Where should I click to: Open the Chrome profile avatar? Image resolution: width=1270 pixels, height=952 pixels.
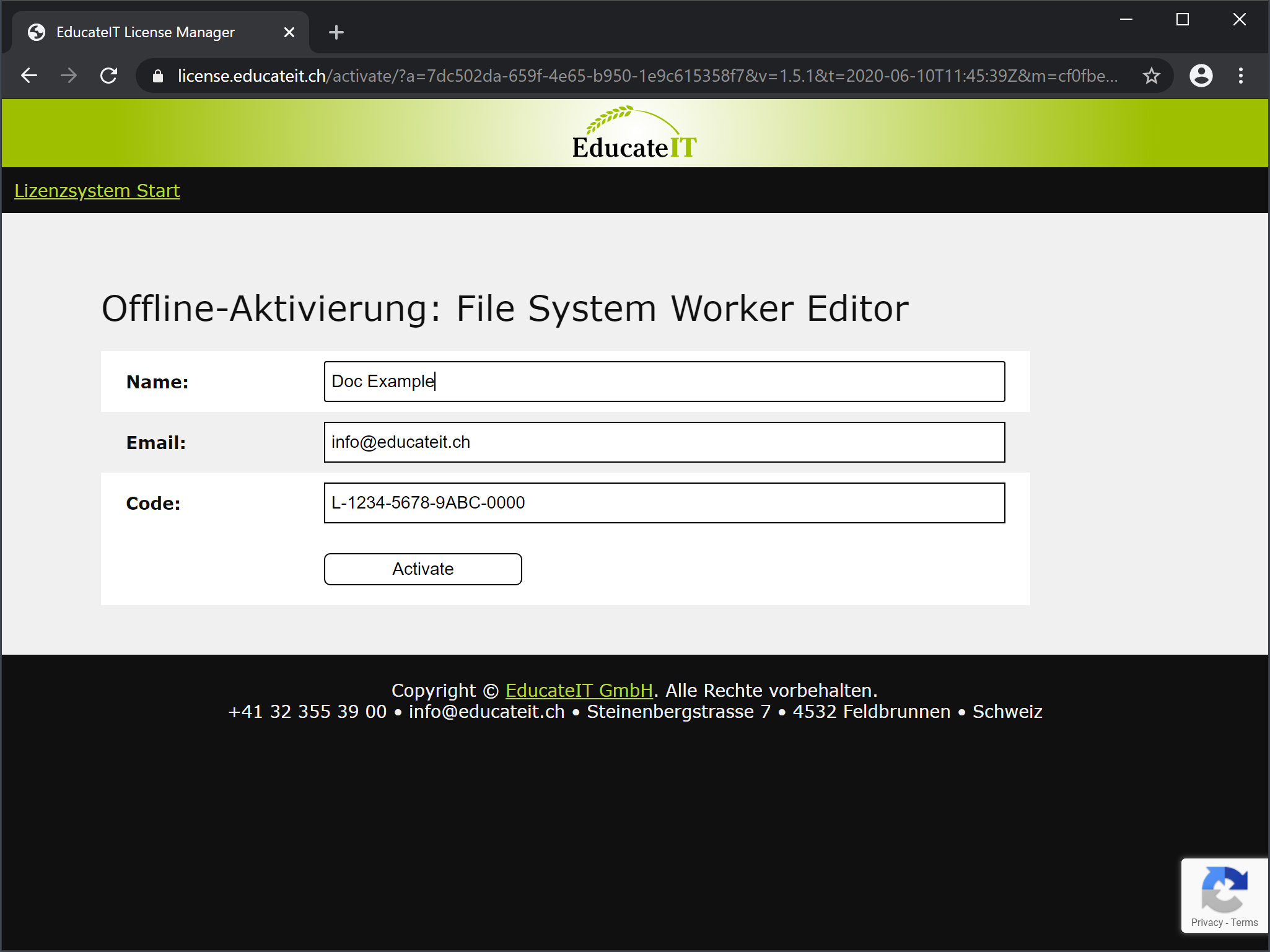coord(1201,76)
